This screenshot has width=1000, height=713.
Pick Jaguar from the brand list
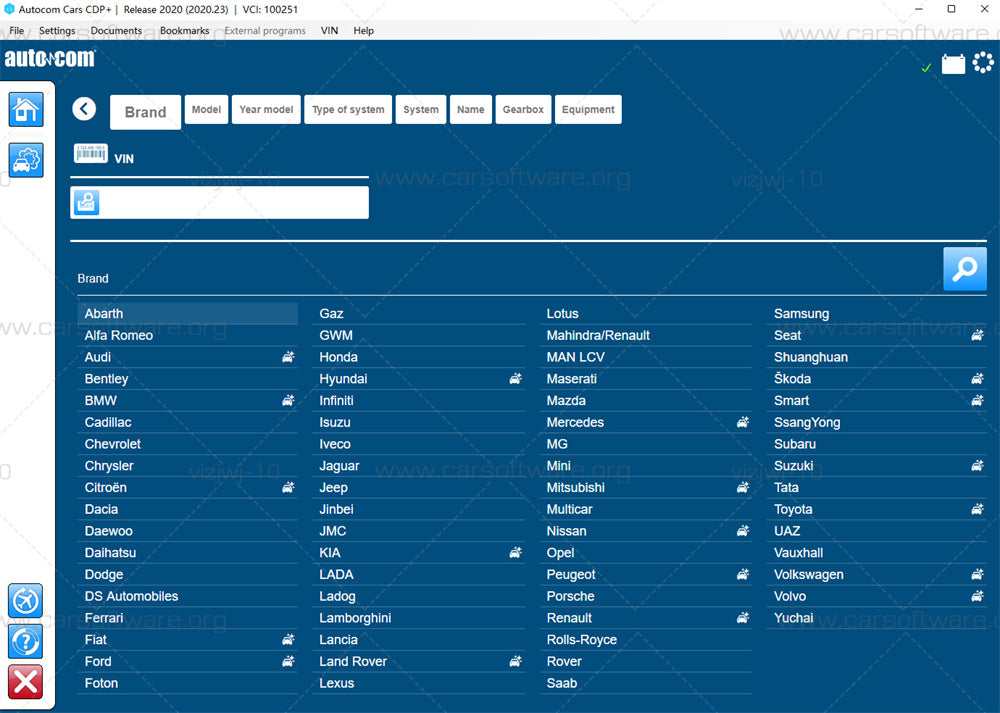(418, 466)
